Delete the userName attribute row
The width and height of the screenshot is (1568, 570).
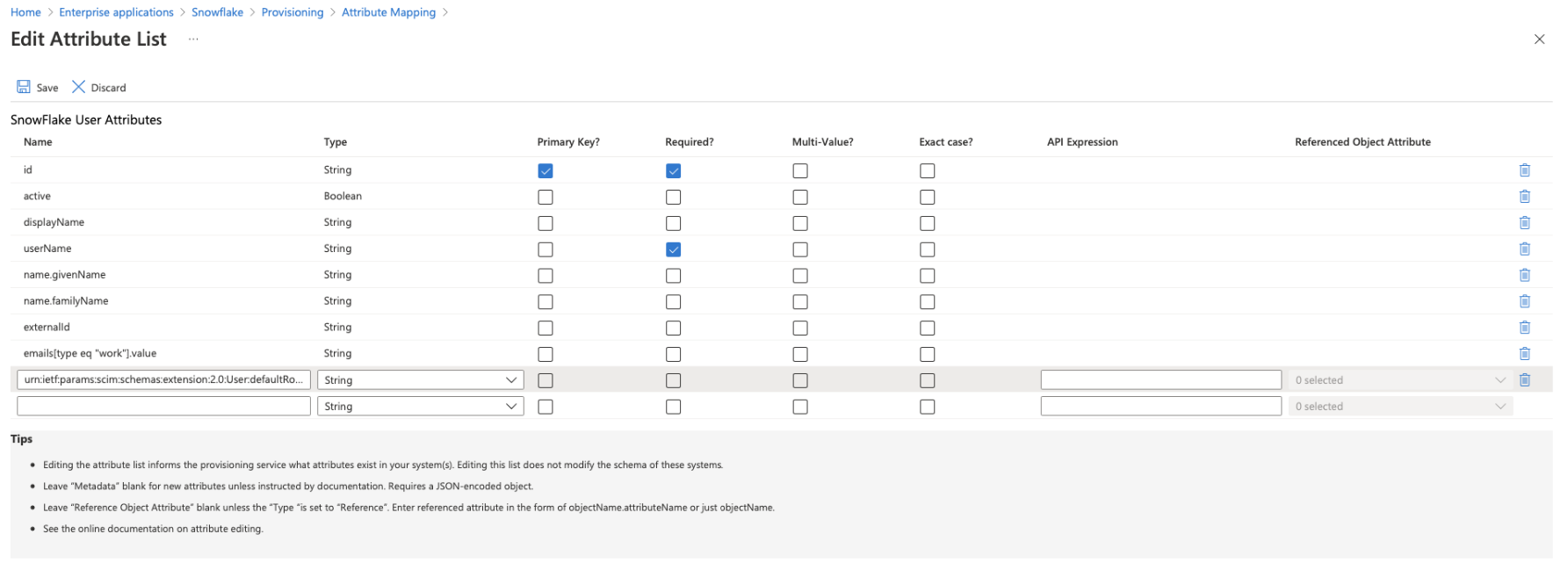pos(1524,249)
